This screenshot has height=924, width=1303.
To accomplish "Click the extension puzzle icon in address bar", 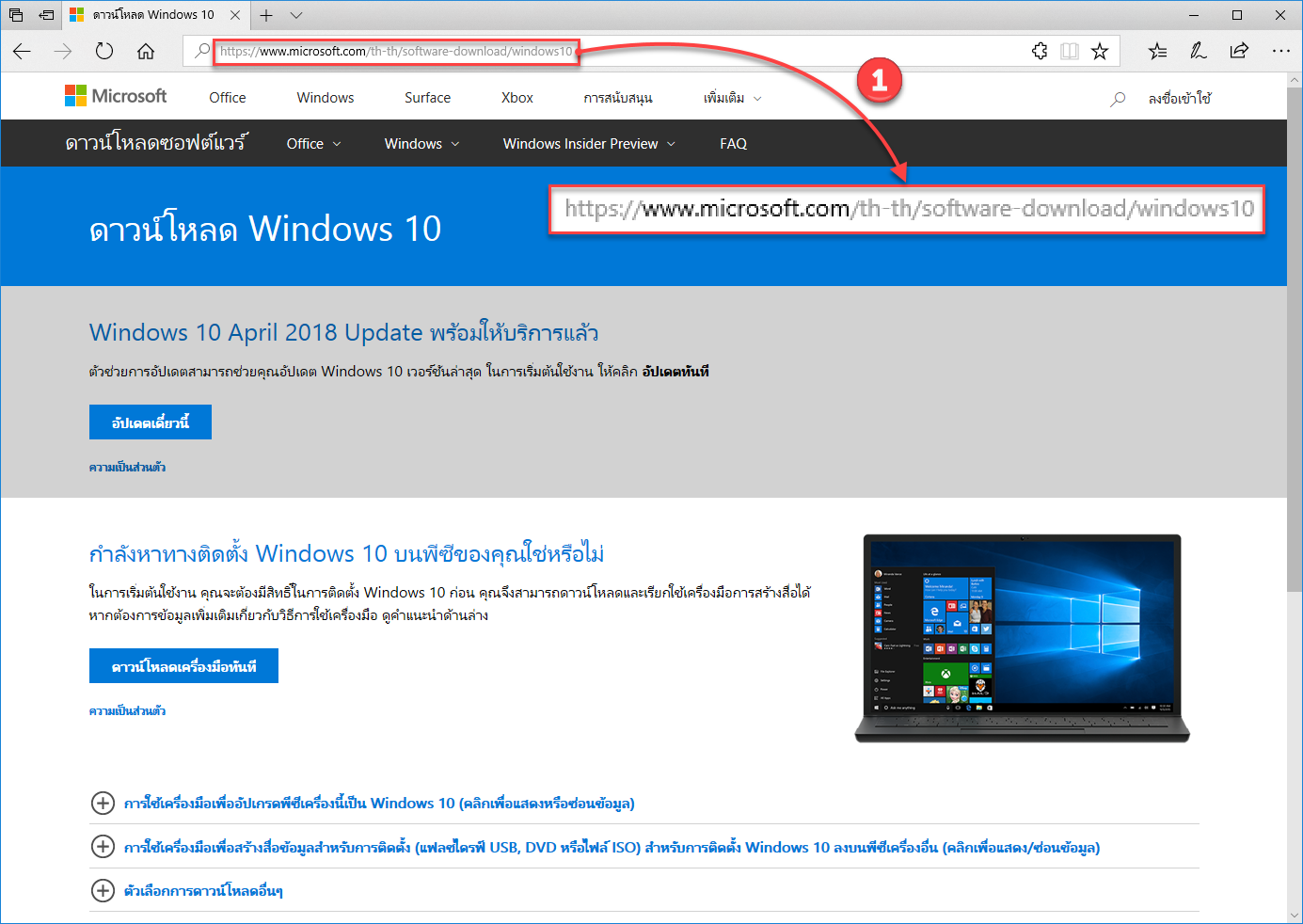I will click(x=1040, y=52).
